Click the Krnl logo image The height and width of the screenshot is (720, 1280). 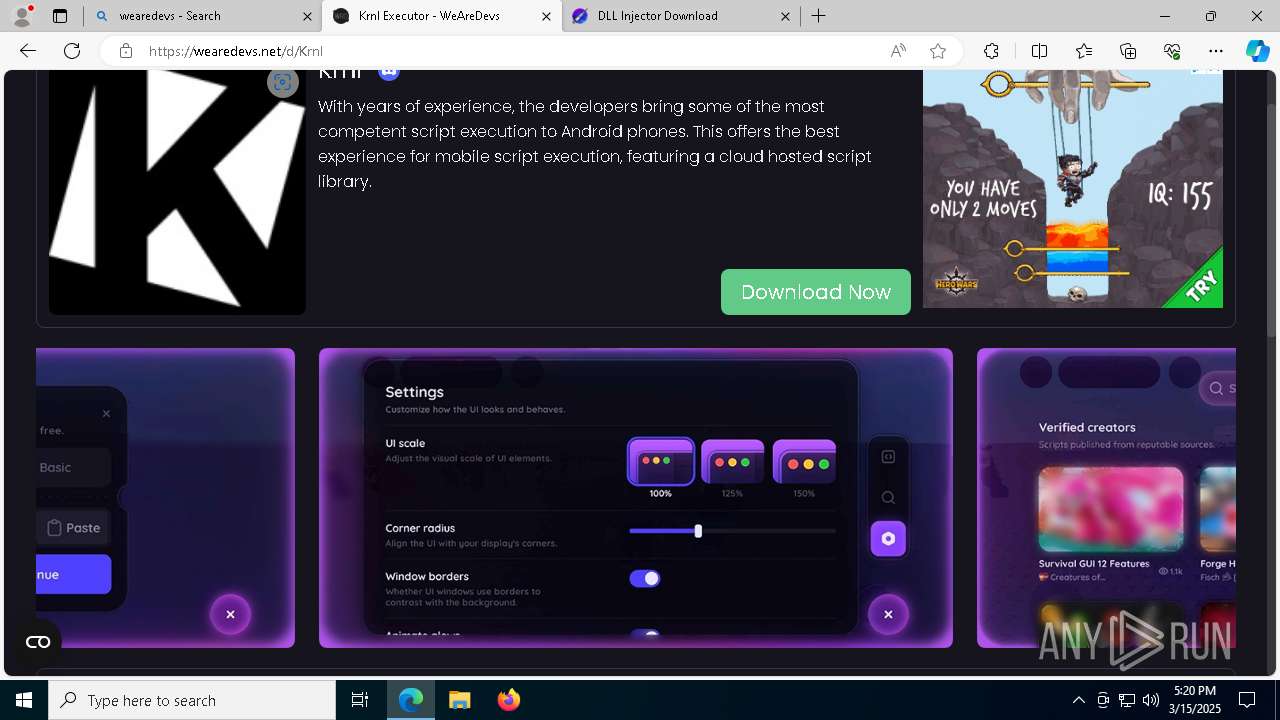177,193
